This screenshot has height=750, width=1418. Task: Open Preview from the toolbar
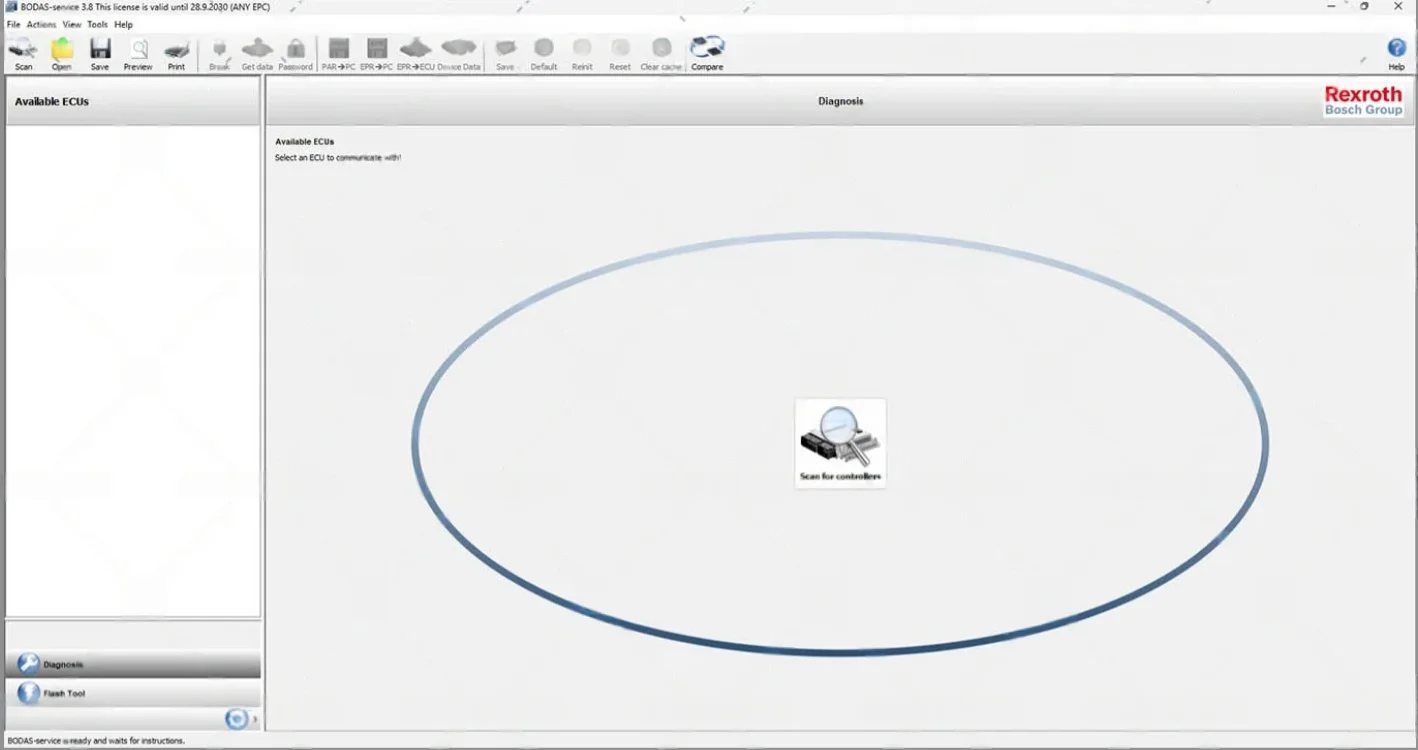click(138, 52)
